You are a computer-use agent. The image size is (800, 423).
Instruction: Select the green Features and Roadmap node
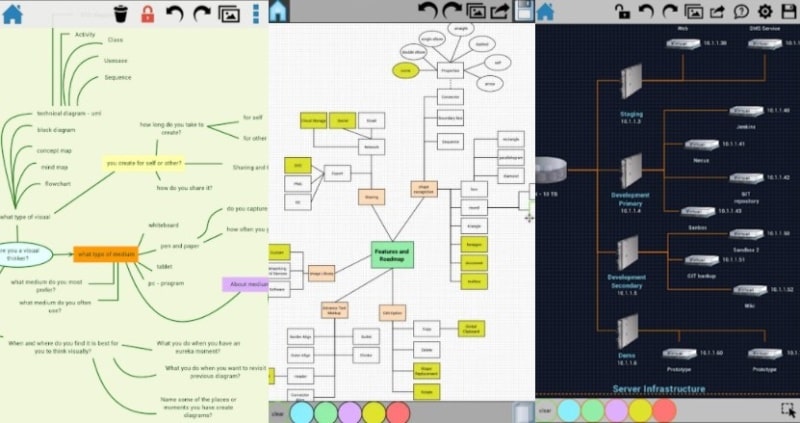392,255
